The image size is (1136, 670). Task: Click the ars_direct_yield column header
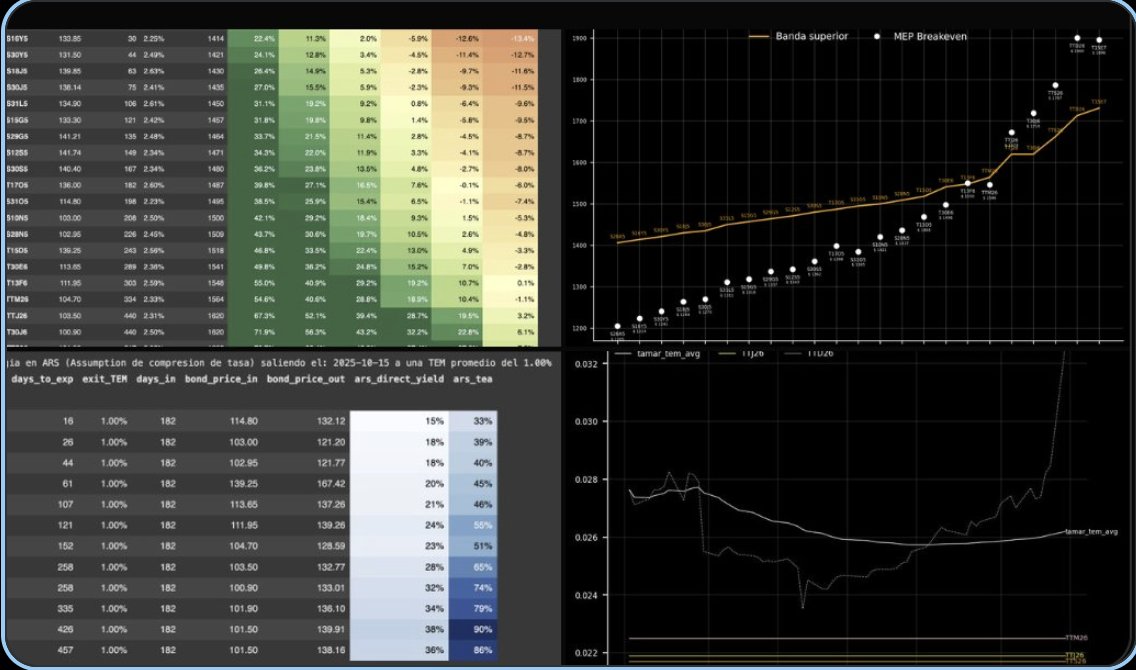click(398, 379)
